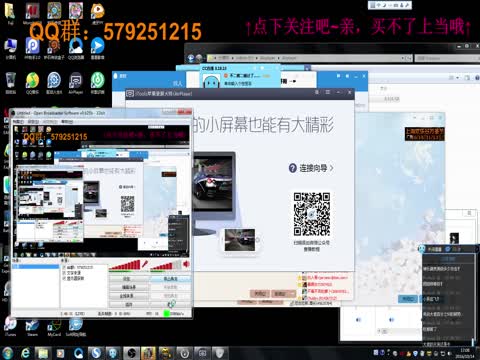Click the orange banner badge on right window

(x=424, y=134)
